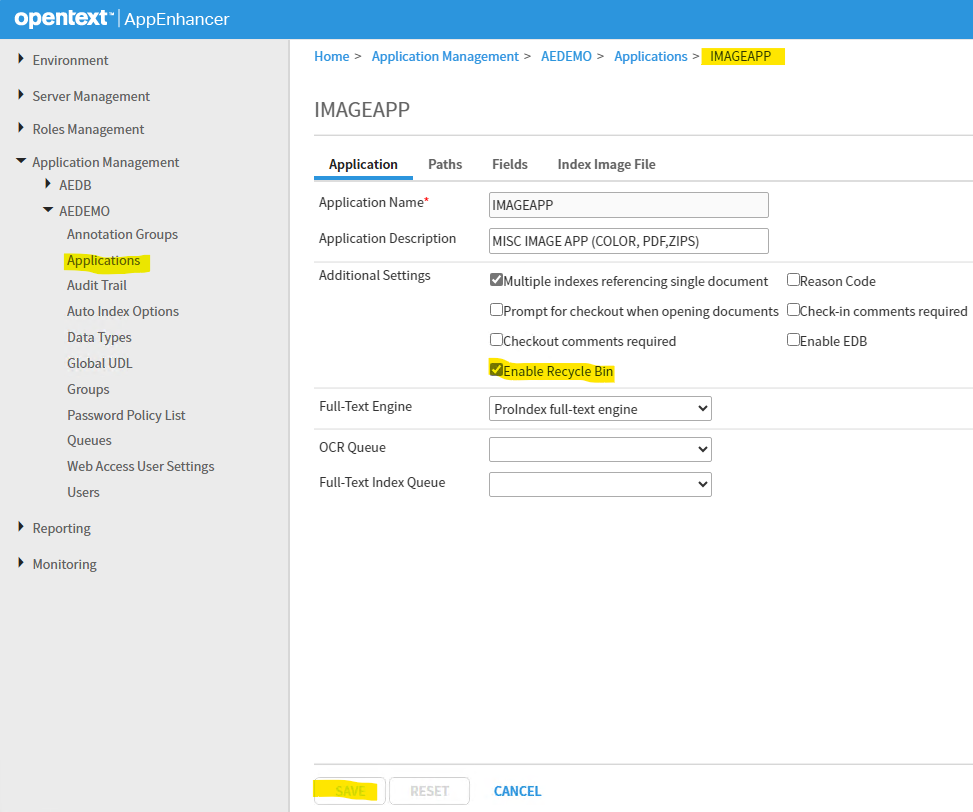Image resolution: width=973 pixels, height=812 pixels.
Task: Click the Application Description input field
Action: pos(628,241)
